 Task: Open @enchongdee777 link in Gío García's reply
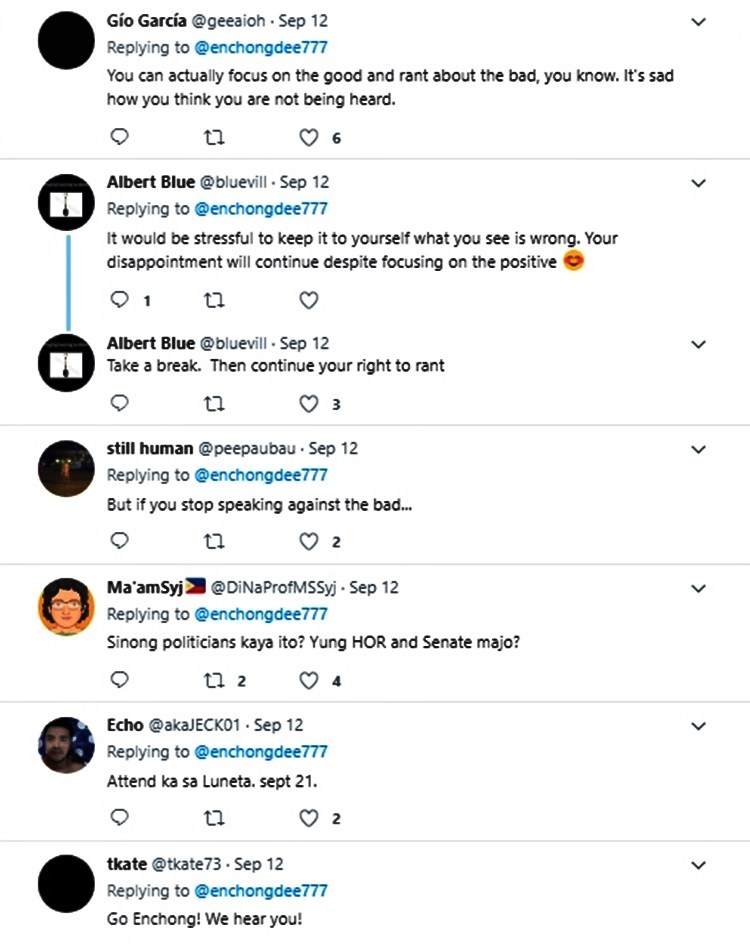[260, 47]
